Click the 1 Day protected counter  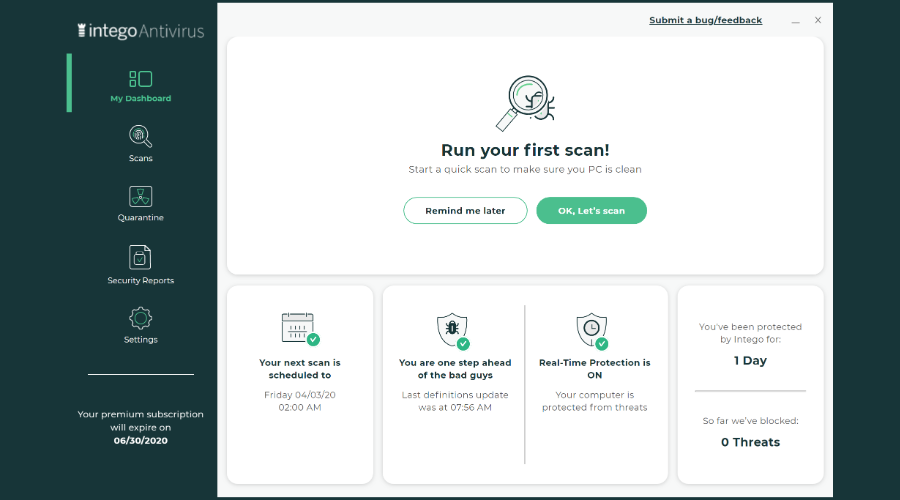point(750,361)
